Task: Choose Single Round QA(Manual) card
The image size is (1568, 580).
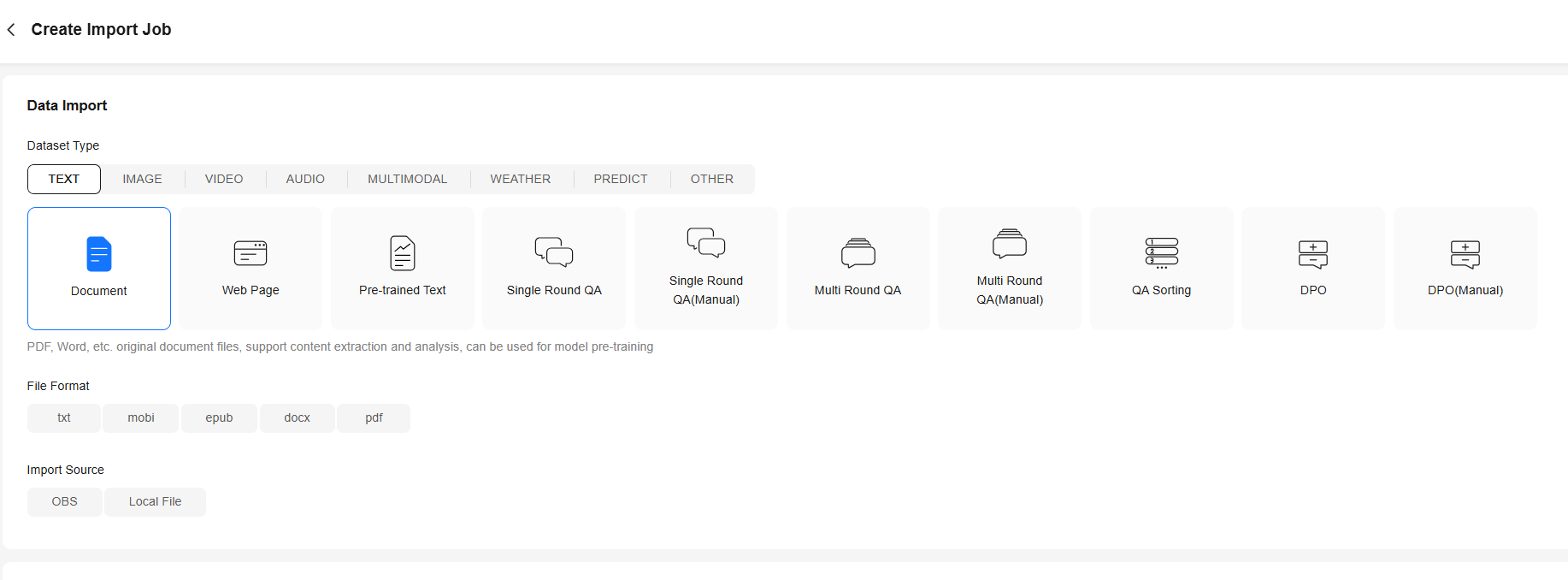Action: point(706,269)
